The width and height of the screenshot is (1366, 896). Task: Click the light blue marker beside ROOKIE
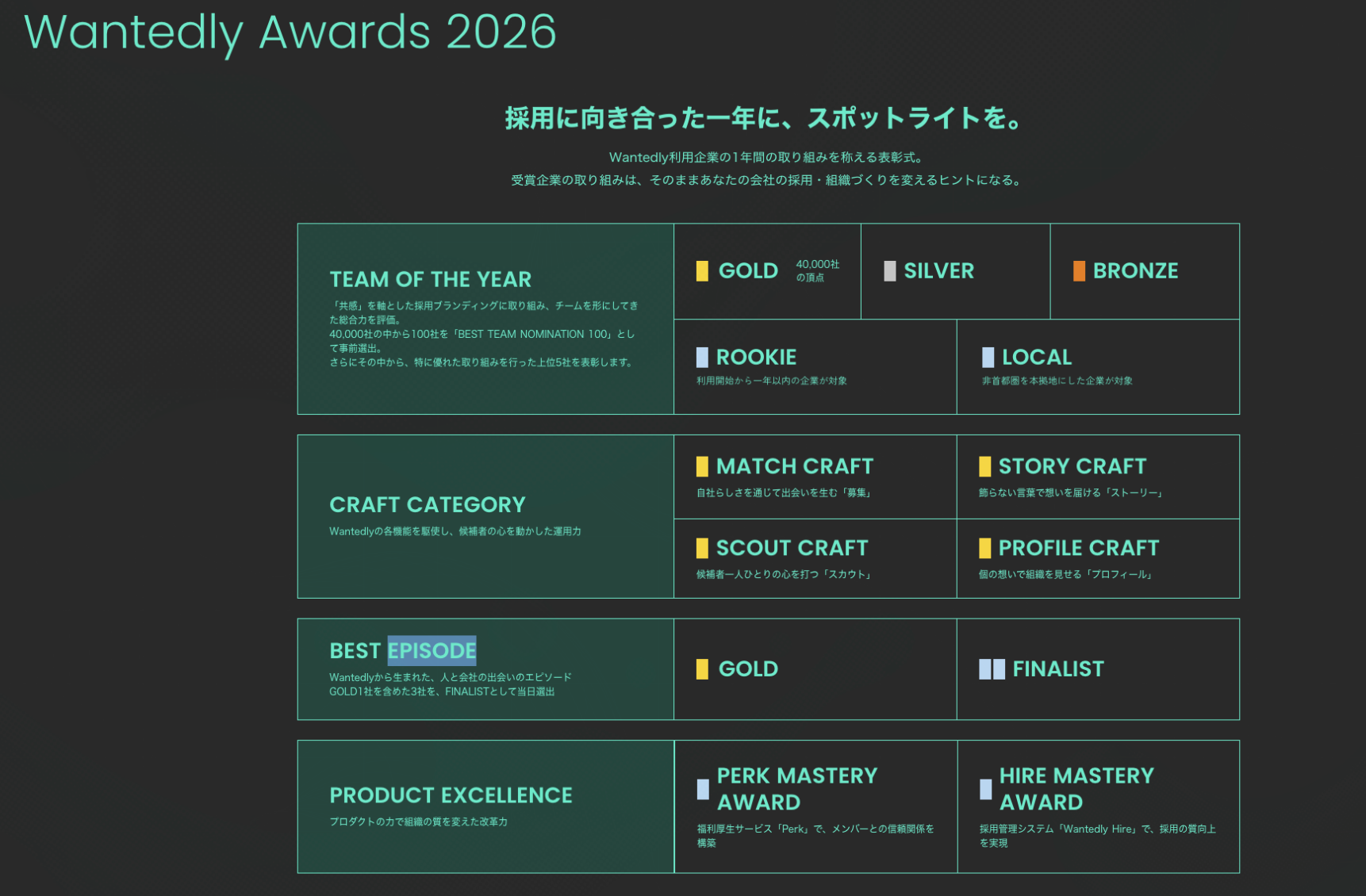(702, 358)
